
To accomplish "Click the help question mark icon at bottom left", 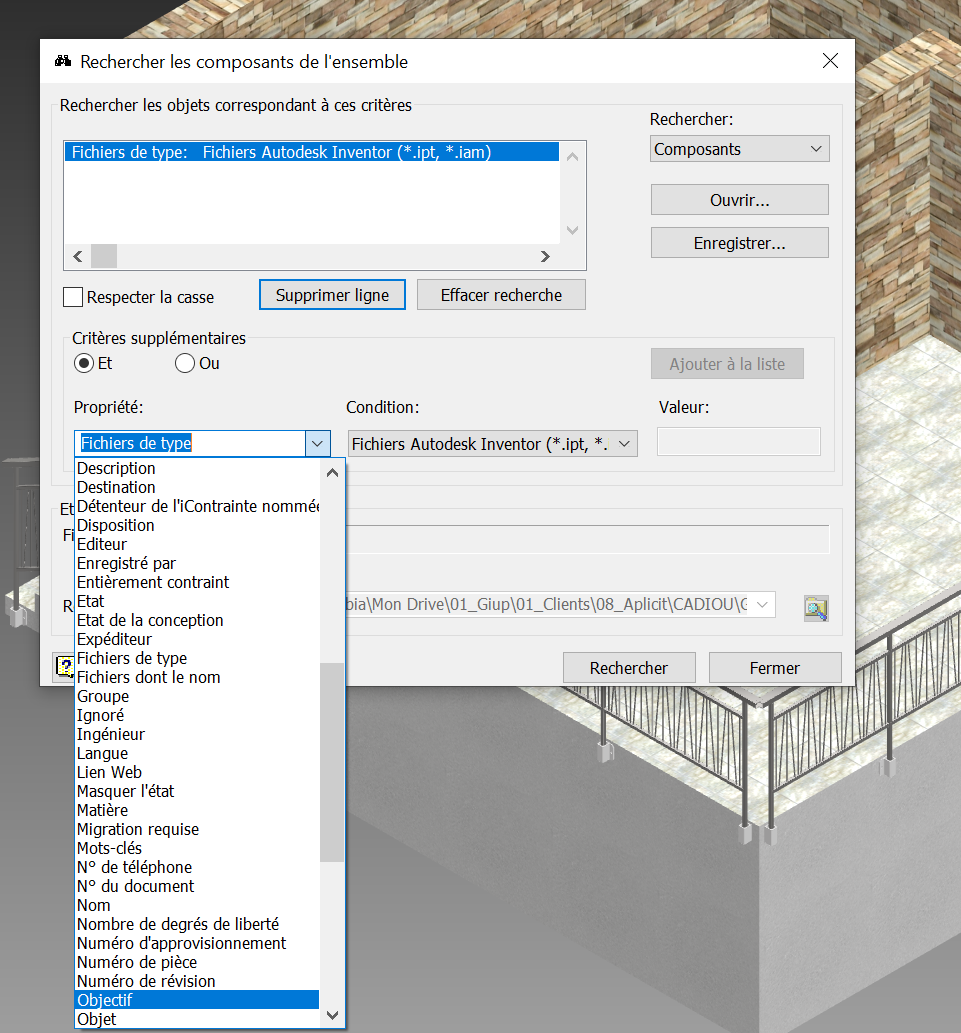I will pos(65,668).
